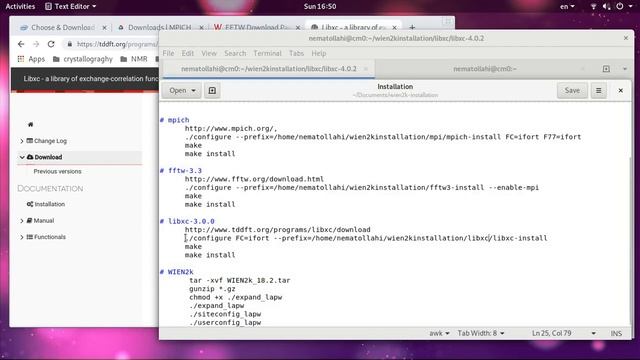This screenshot has width=640, height=360.
Task: Click the clock showing Sun 16:50
Action: pyautogui.click(x=320, y=7)
